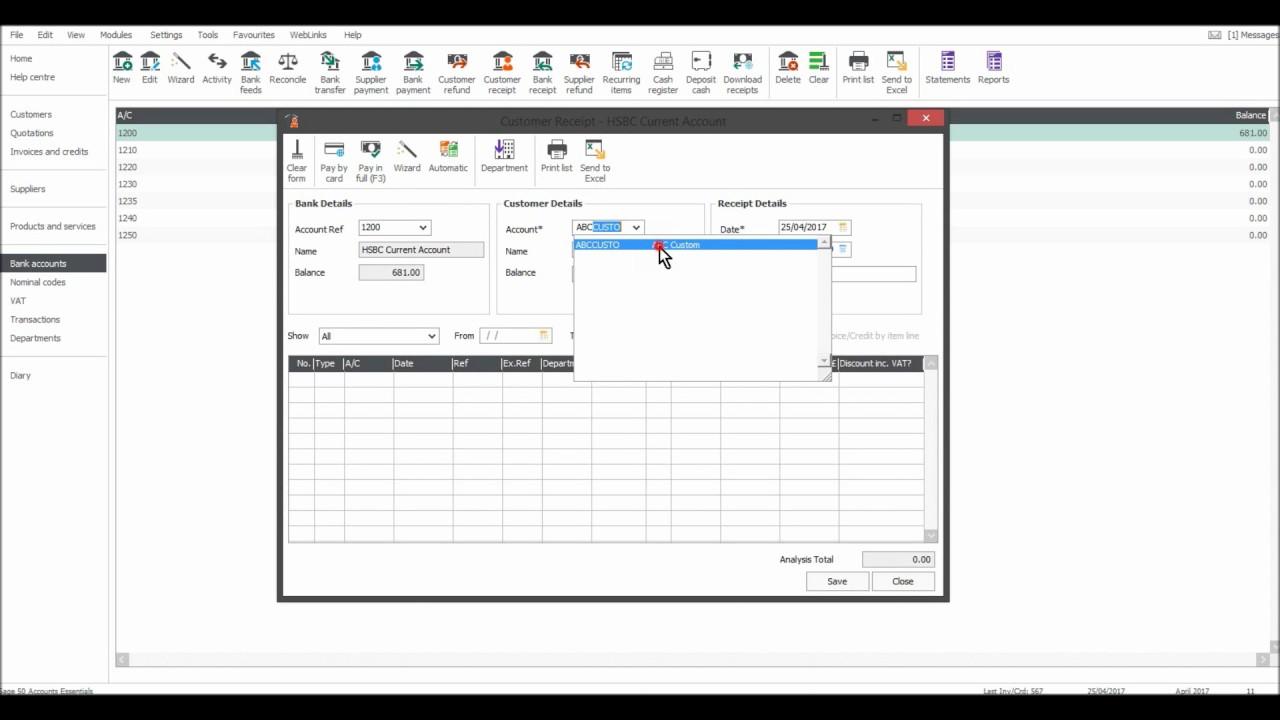Click Clear form in receipt dialog
This screenshot has height=720, width=1280.
point(297,161)
